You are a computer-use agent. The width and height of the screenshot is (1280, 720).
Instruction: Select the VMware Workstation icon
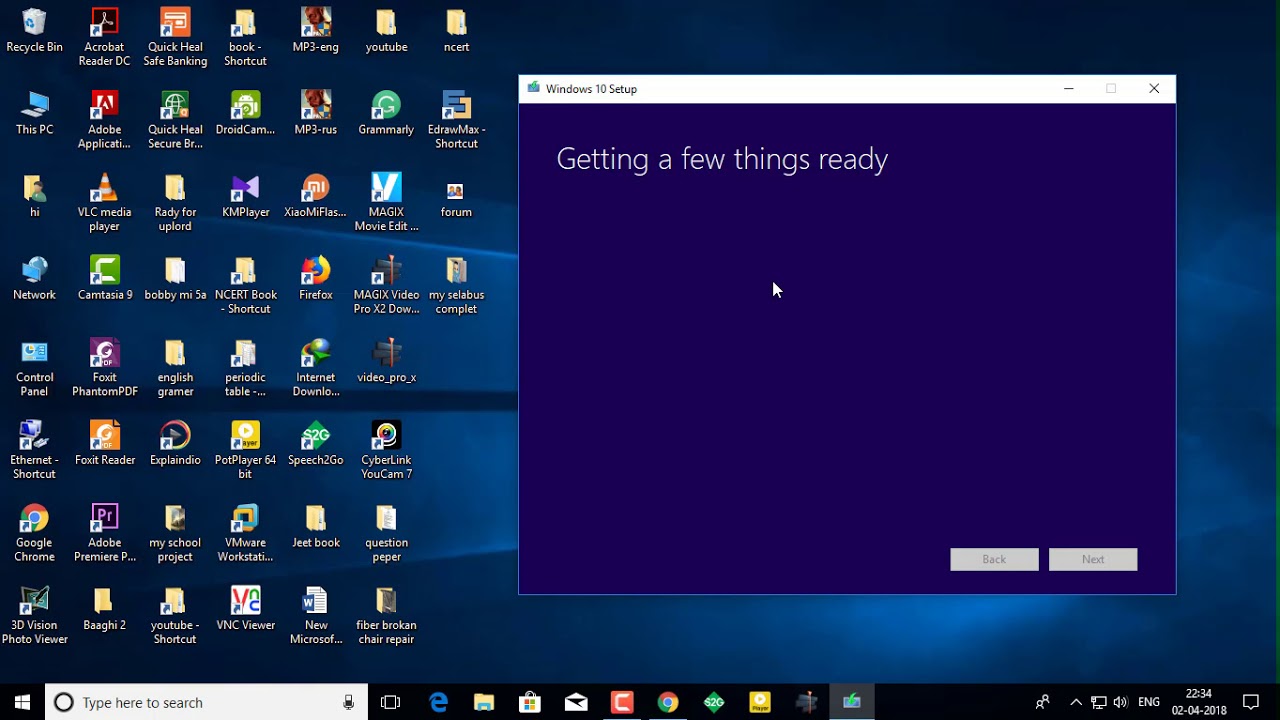(x=245, y=533)
